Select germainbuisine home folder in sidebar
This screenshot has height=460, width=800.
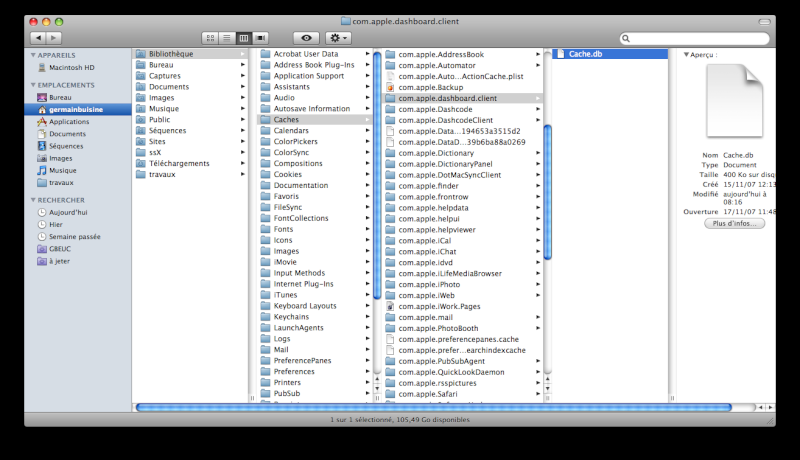point(78,109)
